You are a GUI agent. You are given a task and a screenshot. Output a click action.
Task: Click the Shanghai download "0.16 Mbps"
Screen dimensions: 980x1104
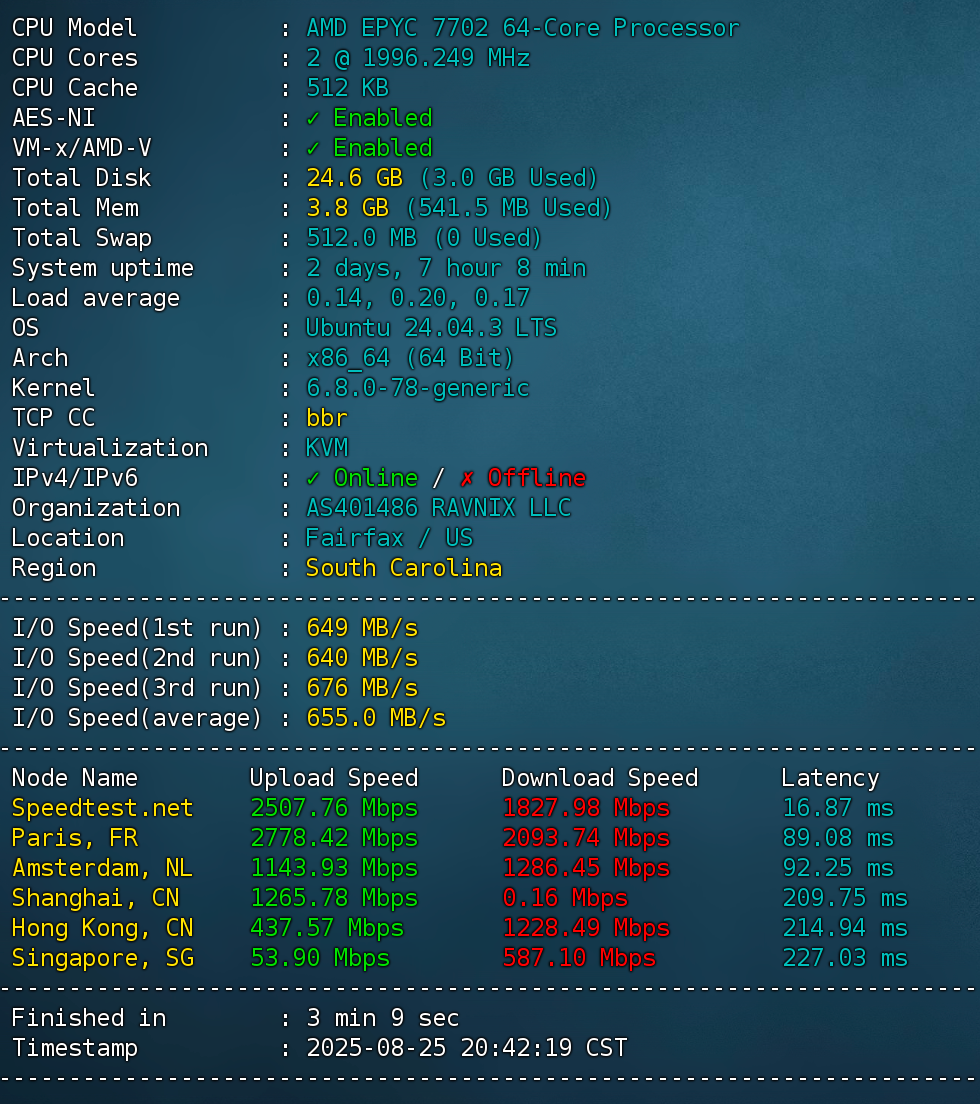tap(565, 898)
